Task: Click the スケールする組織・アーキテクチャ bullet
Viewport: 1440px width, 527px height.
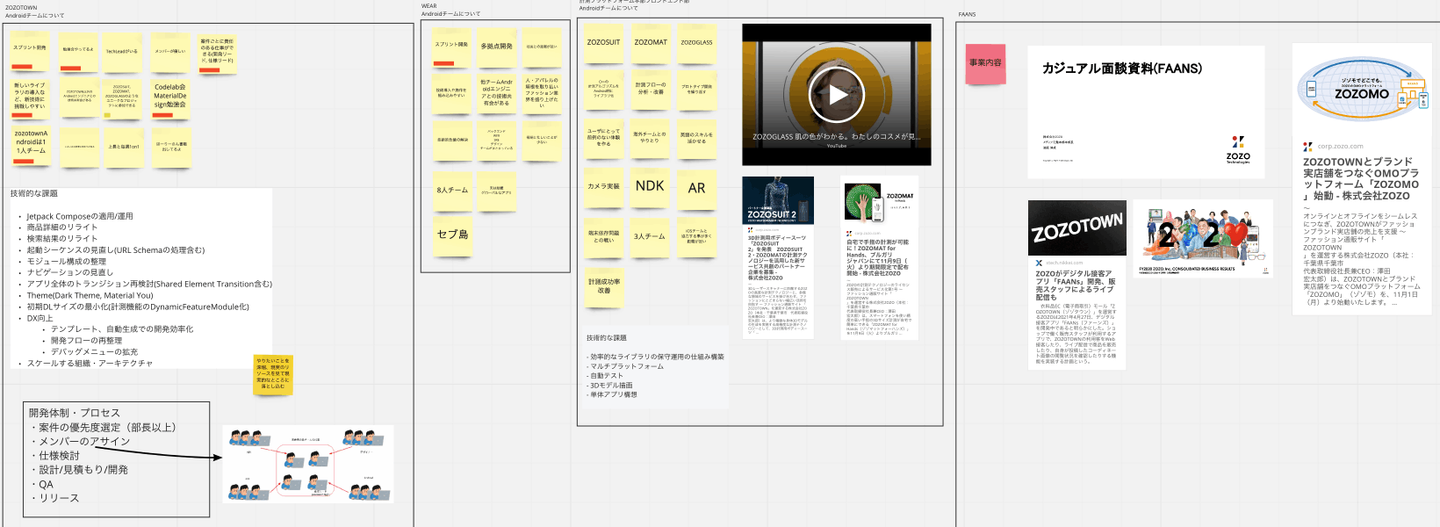Action: (x=90, y=363)
